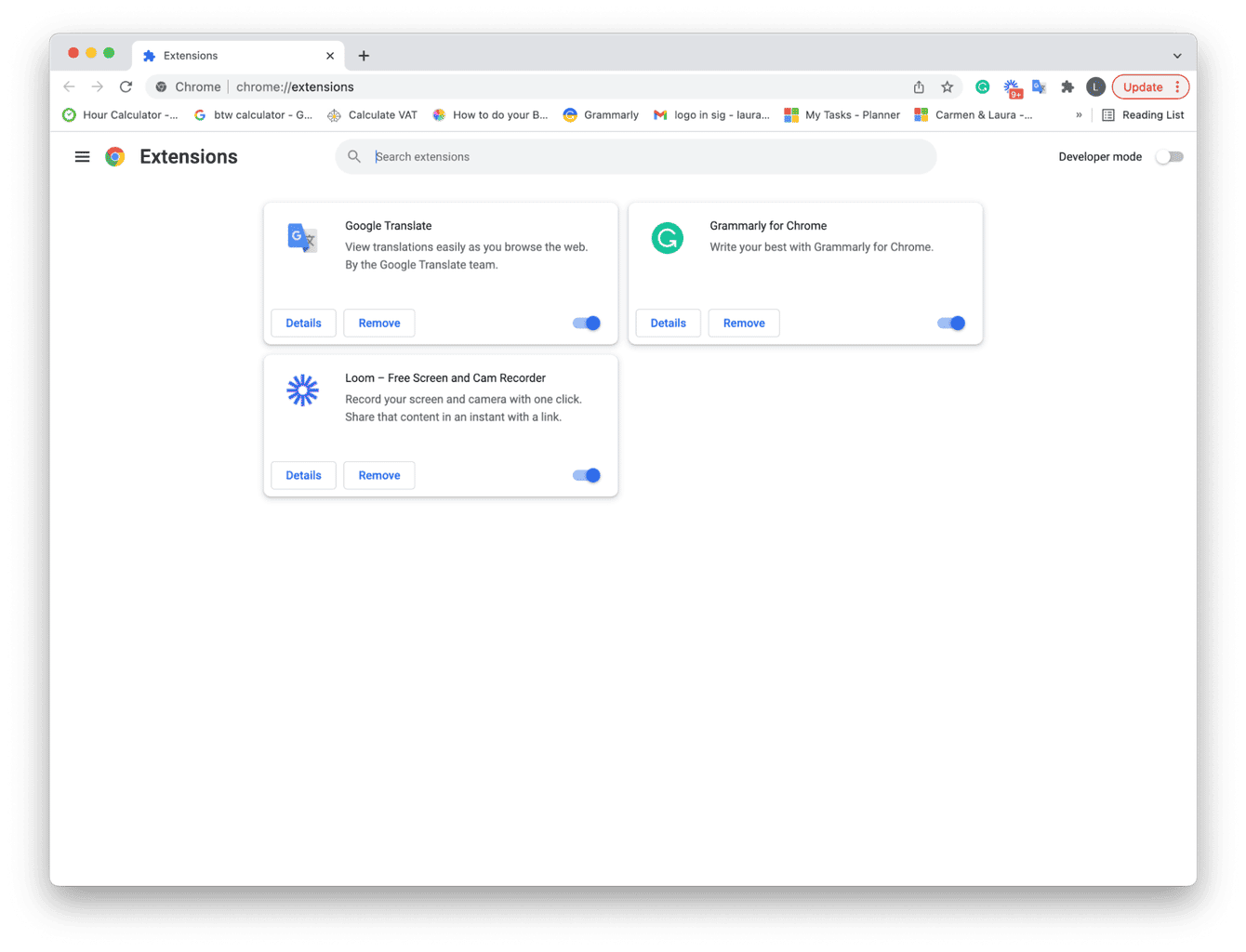1246x952 pixels.
Task: Bookmark this page via the star icon
Action: (947, 86)
